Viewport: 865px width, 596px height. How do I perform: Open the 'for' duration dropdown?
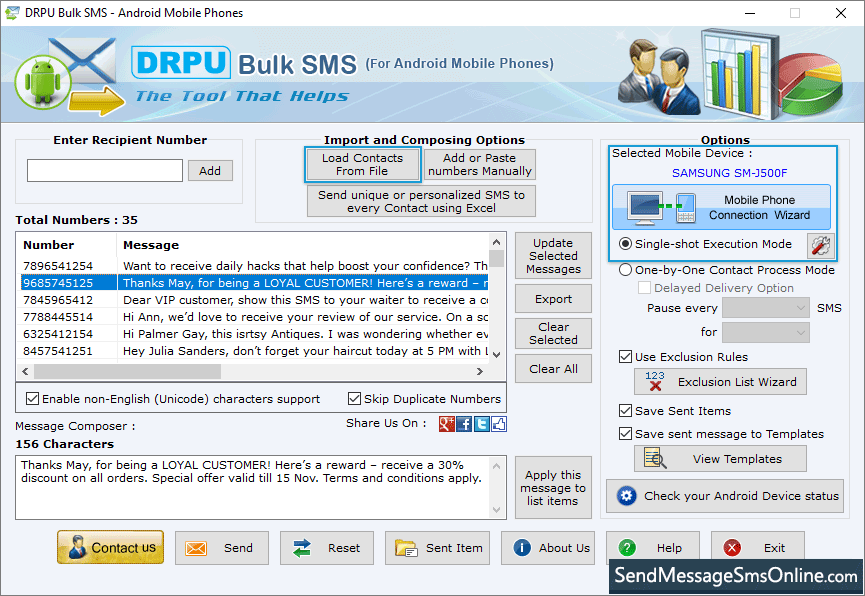(x=766, y=333)
